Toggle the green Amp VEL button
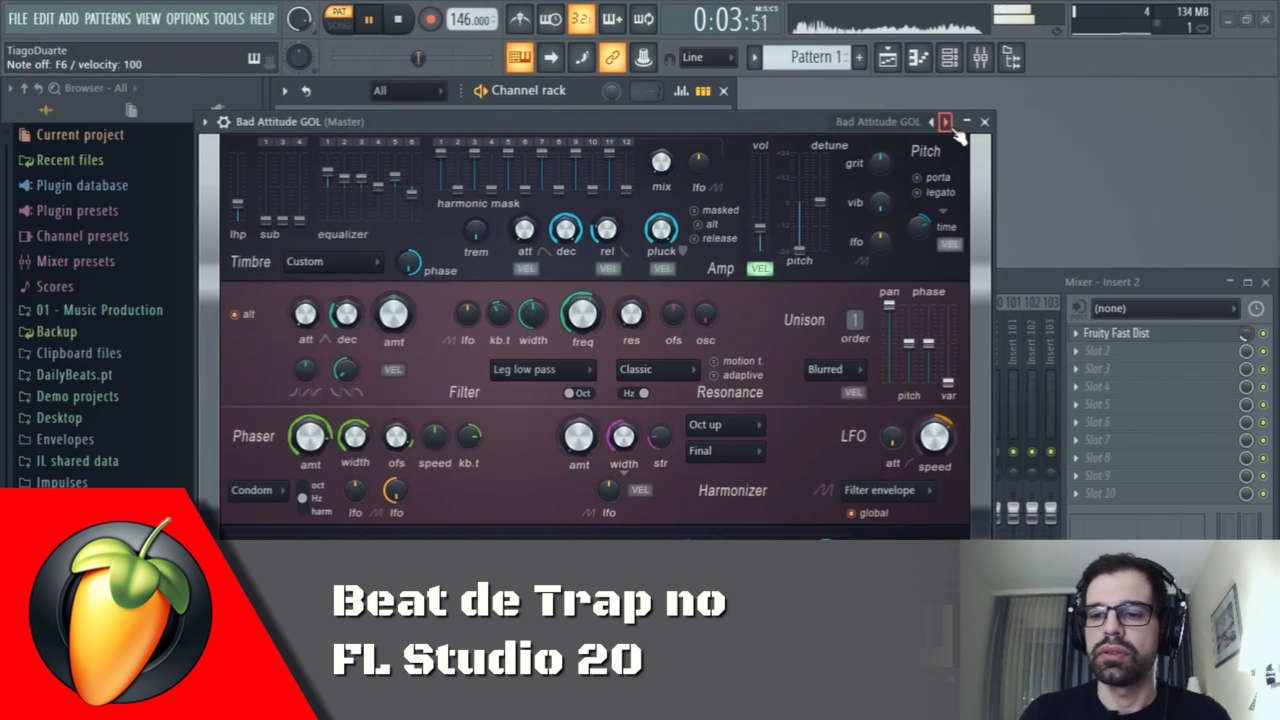The height and width of the screenshot is (720, 1280). (x=760, y=268)
